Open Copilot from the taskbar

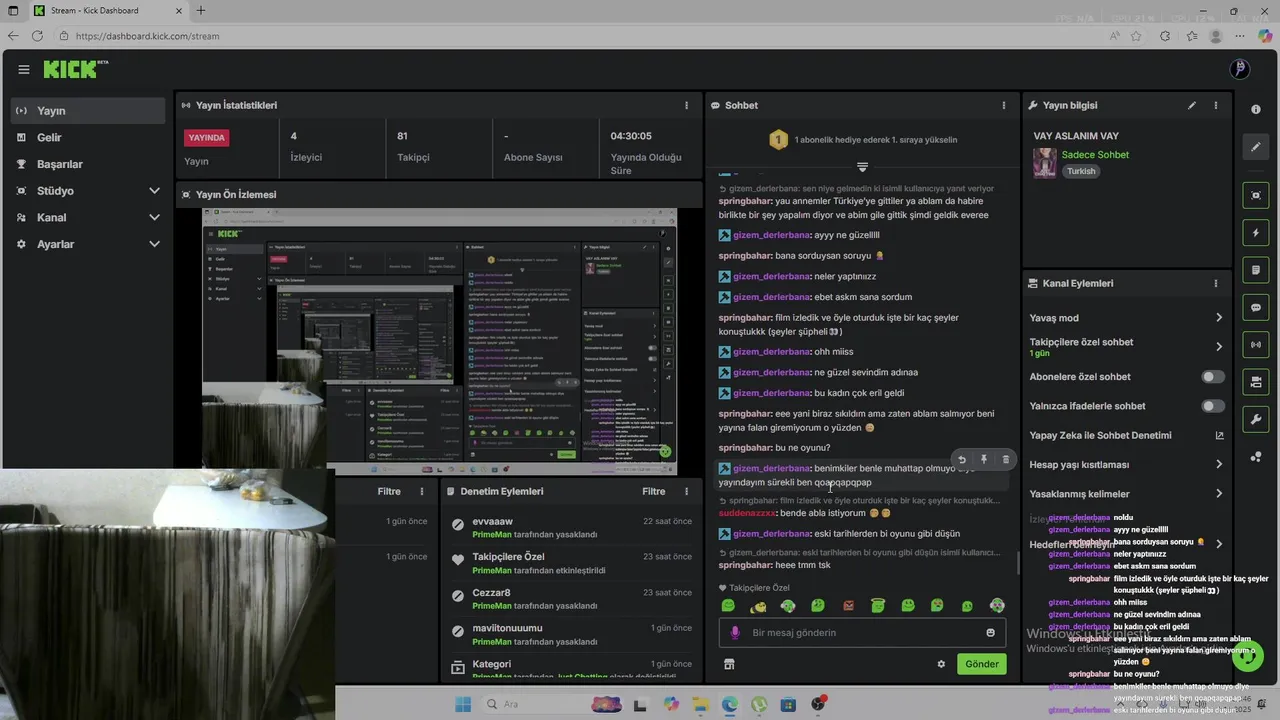(671, 704)
